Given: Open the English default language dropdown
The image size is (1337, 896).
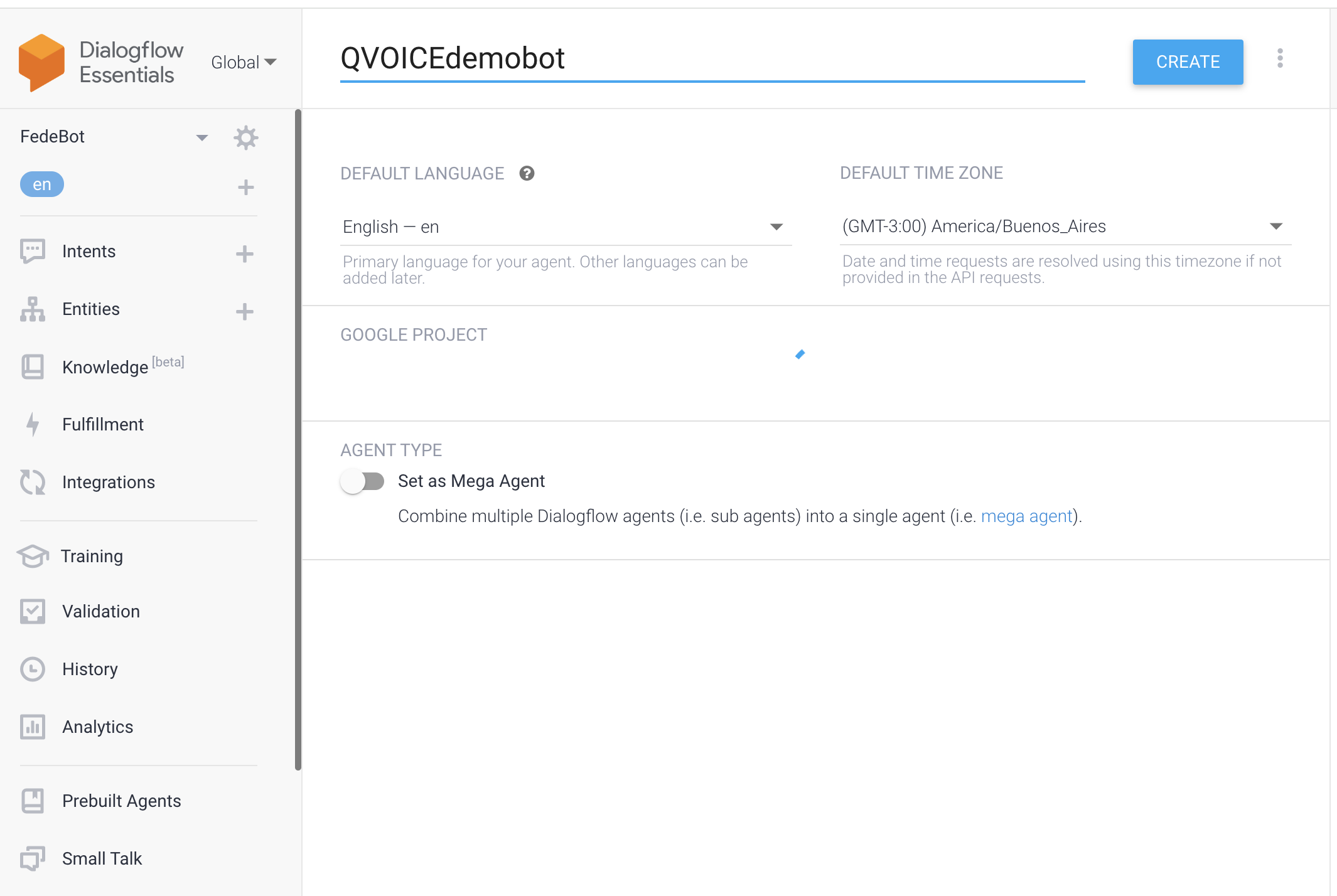Looking at the screenshot, I should pyautogui.click(x=566, y=227).
